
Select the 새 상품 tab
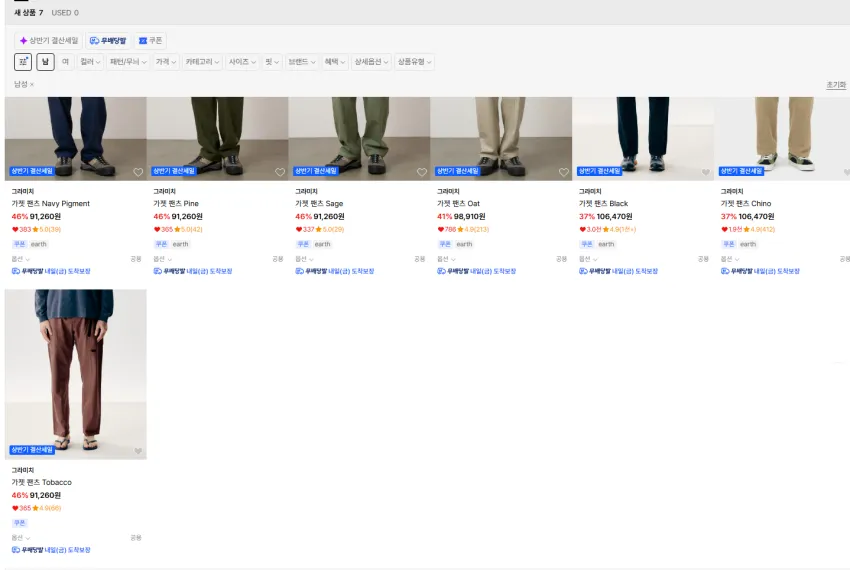29,12
